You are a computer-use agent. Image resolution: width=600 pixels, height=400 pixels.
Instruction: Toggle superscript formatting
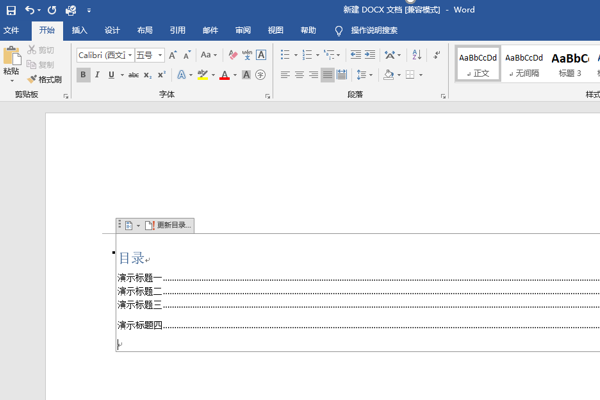click(x=161, y=75)
